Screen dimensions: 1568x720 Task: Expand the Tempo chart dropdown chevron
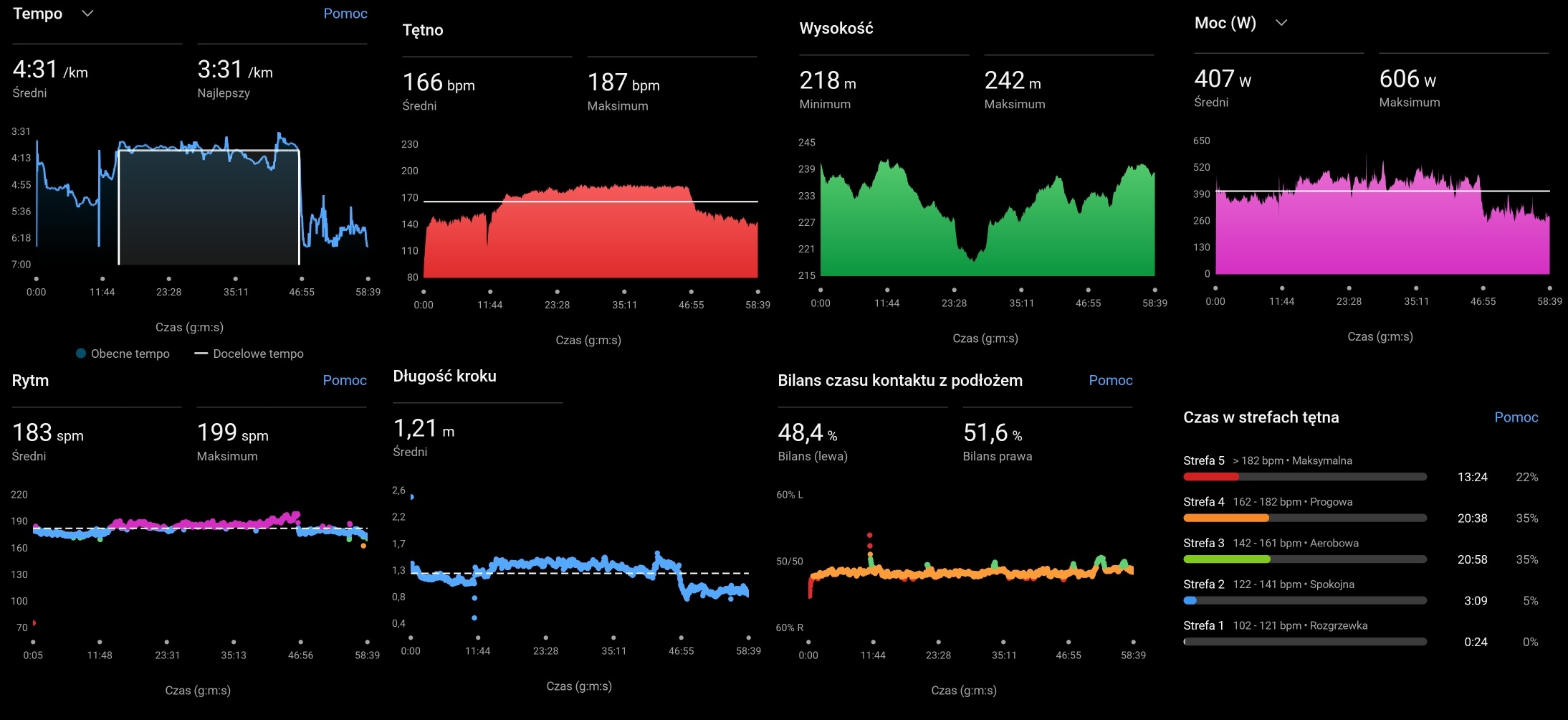87,14
